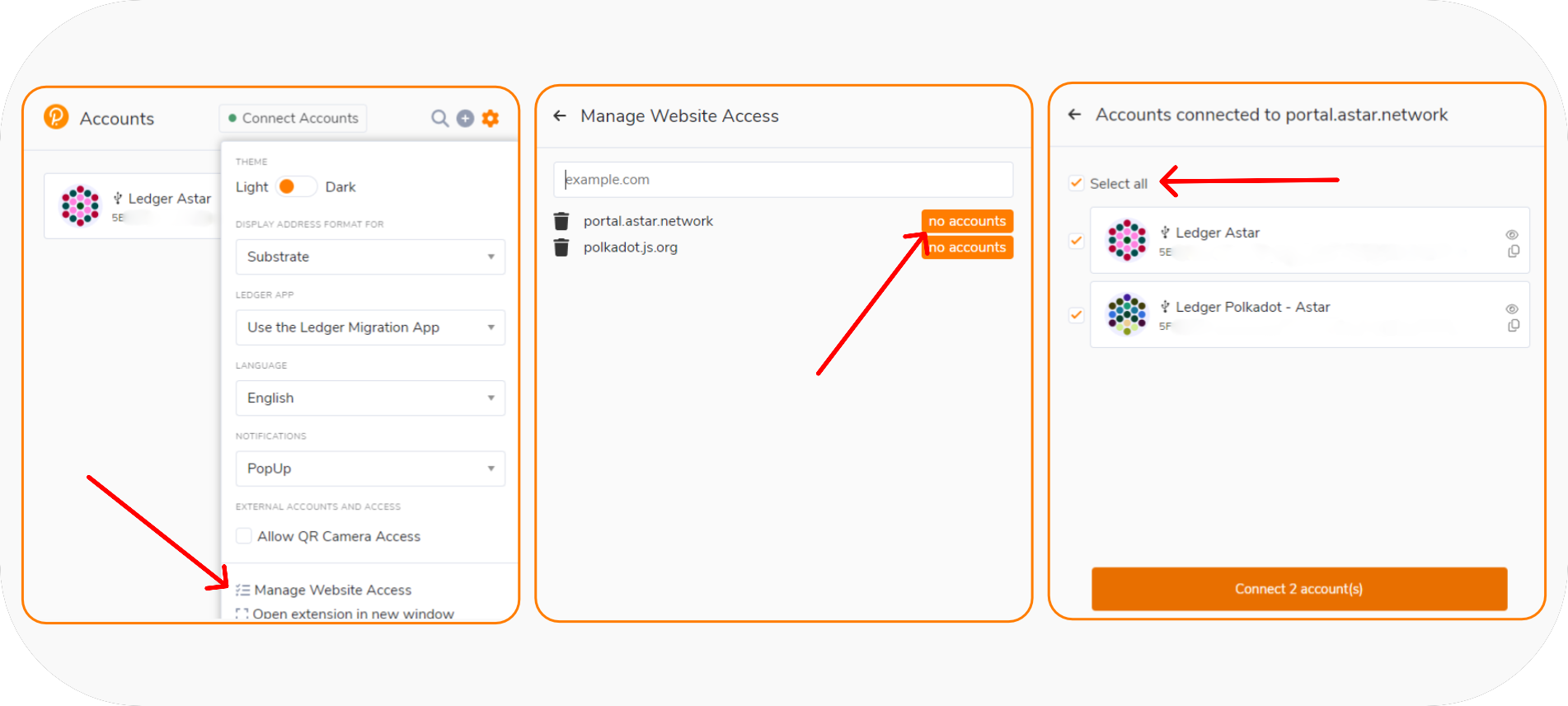Click the search magnifier icon in Accounts header
This screenshot has width=1568, height=706.
coord(439,119)
